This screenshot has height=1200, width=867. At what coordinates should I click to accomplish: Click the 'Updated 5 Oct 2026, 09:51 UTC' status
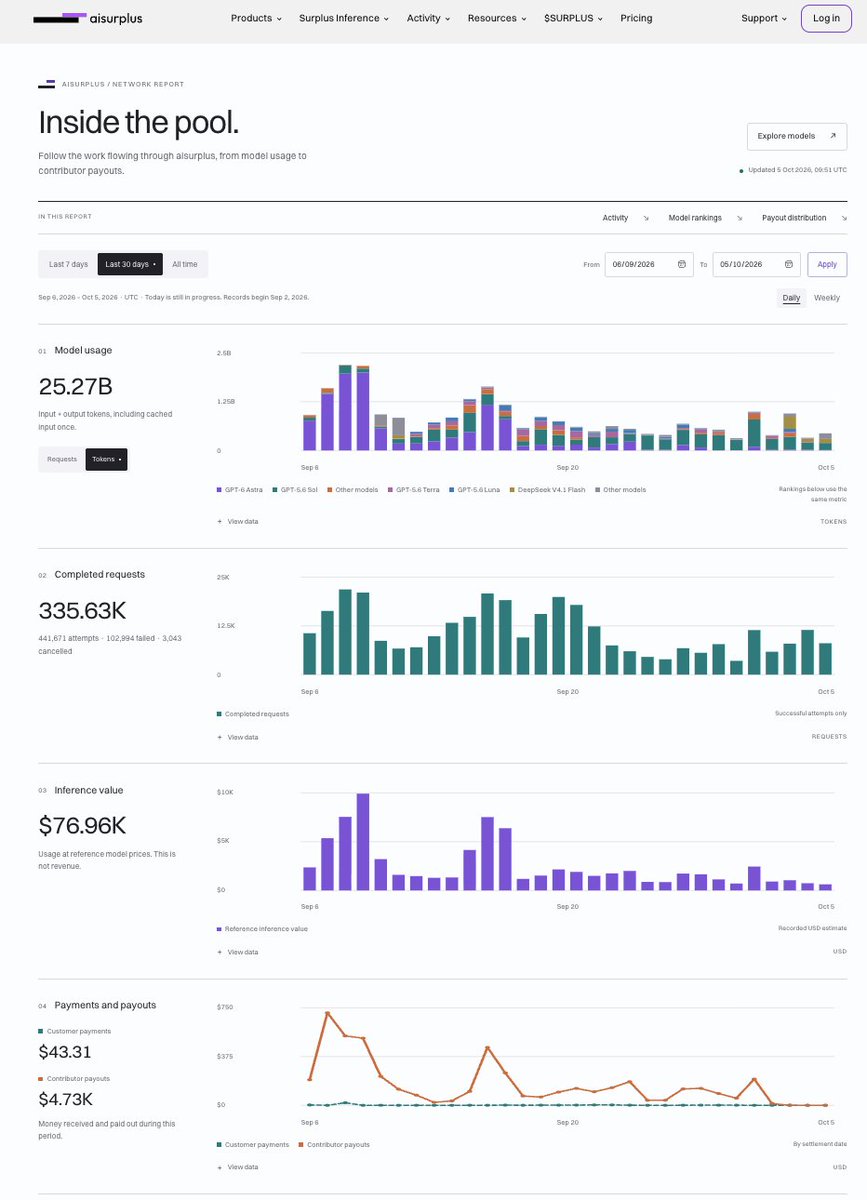click(x=793, y=170)
